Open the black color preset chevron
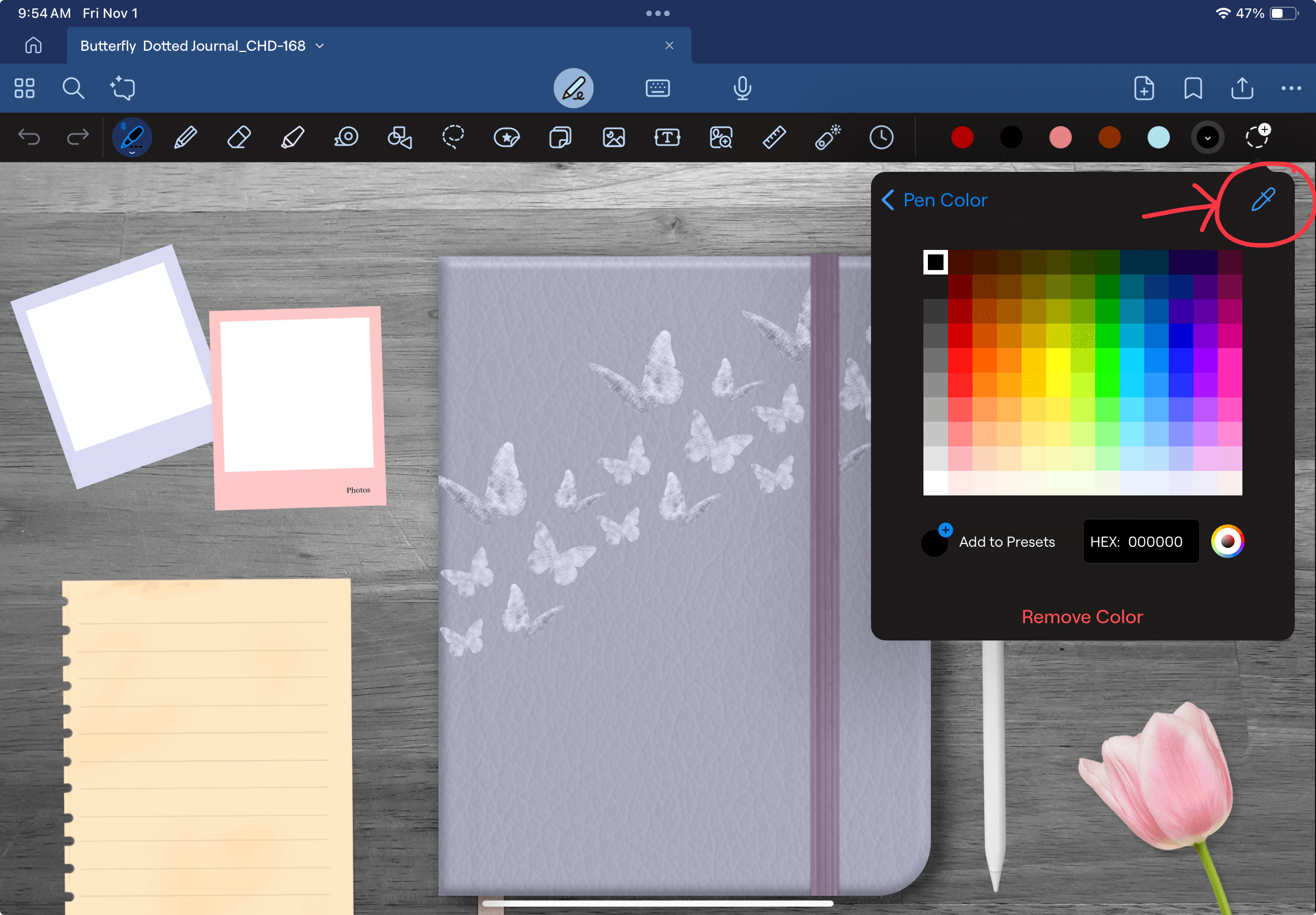Screen dimensions: 1316x915 (x=1207, y=138)
